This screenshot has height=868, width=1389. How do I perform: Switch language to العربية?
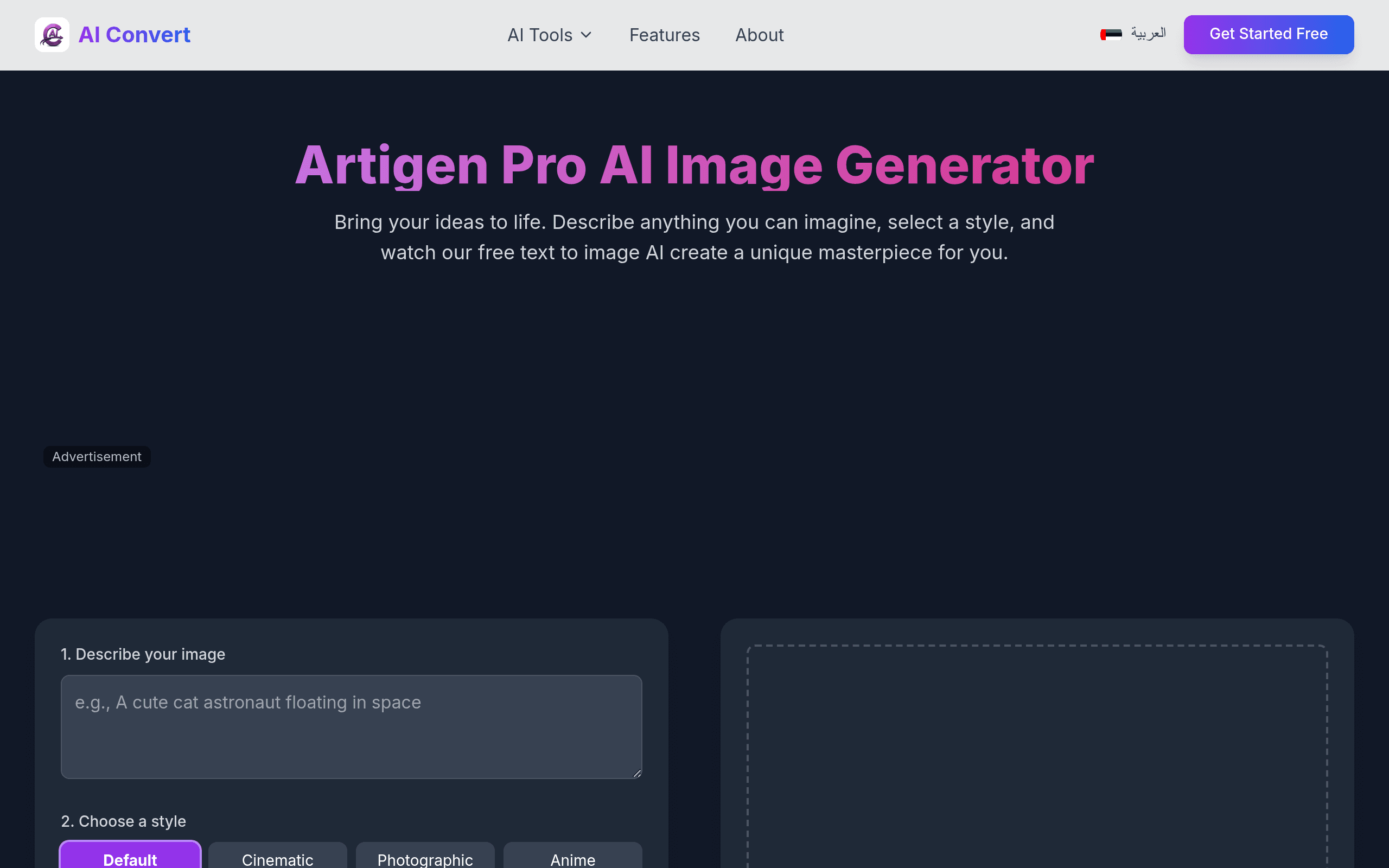click(x=1149, y=34)
